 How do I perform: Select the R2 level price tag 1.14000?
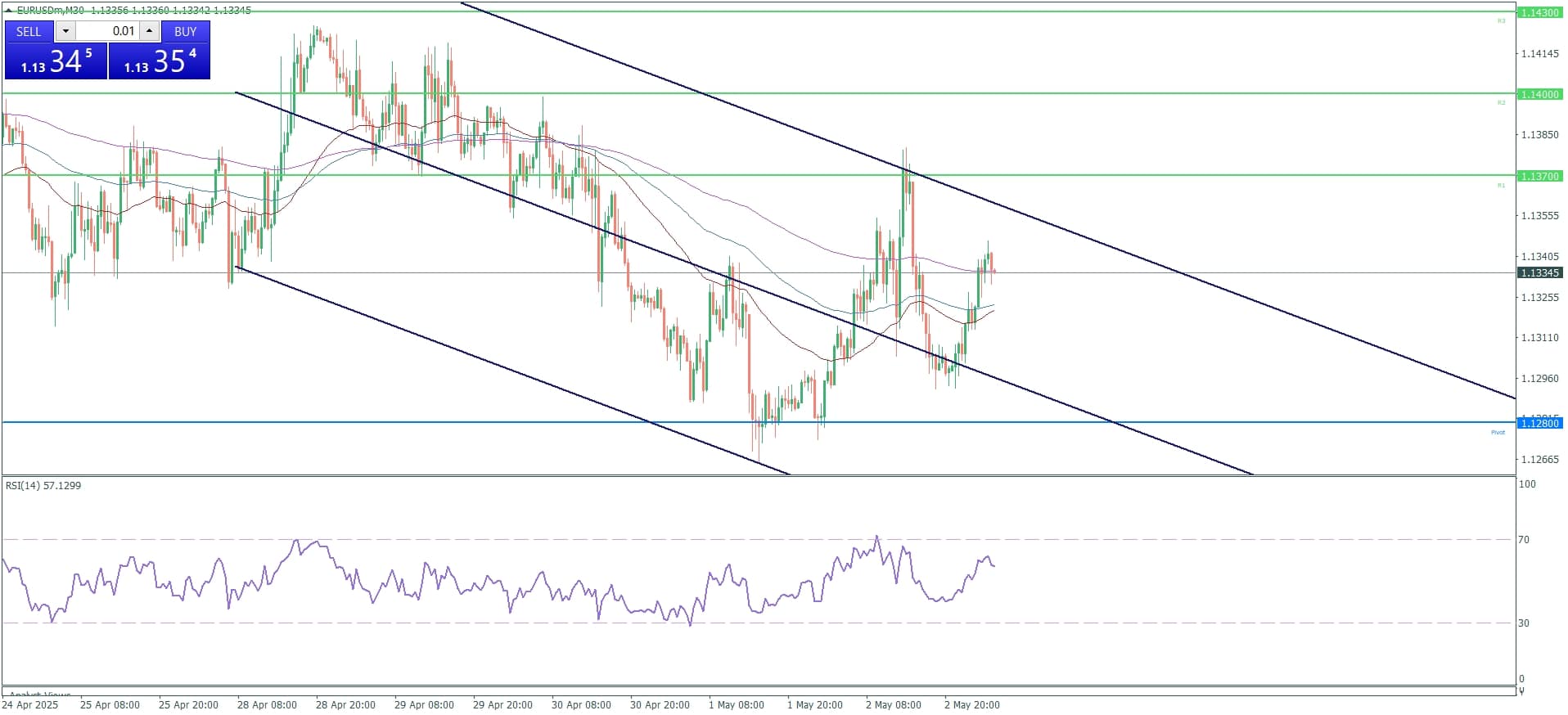(x=1539, y=94)
